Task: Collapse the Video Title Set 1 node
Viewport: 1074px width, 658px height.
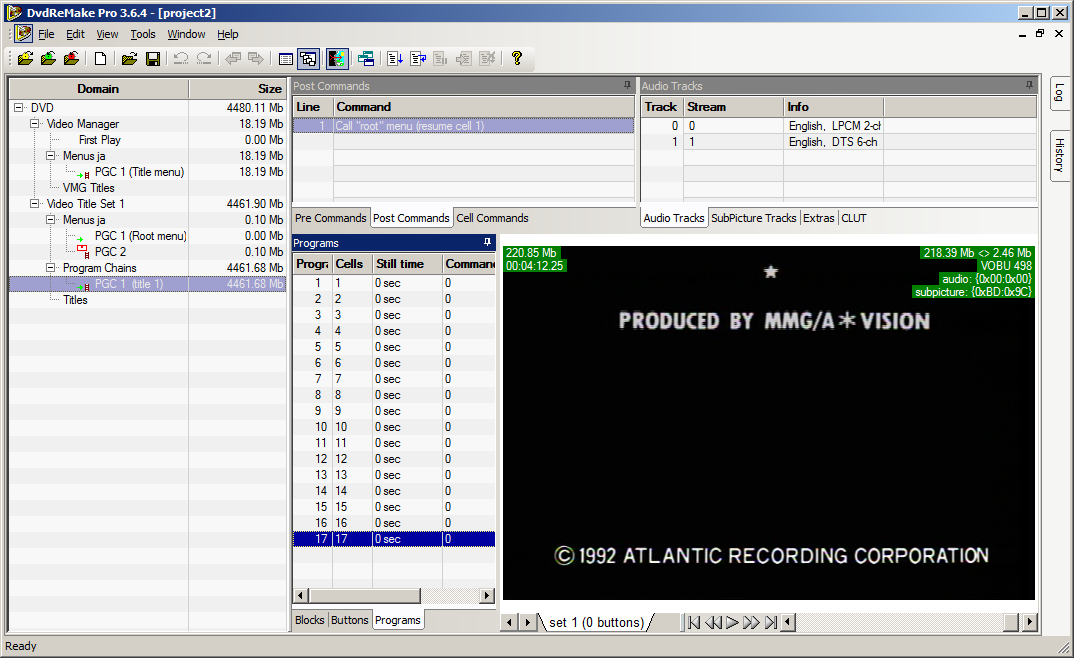Action: click(35, 204)
